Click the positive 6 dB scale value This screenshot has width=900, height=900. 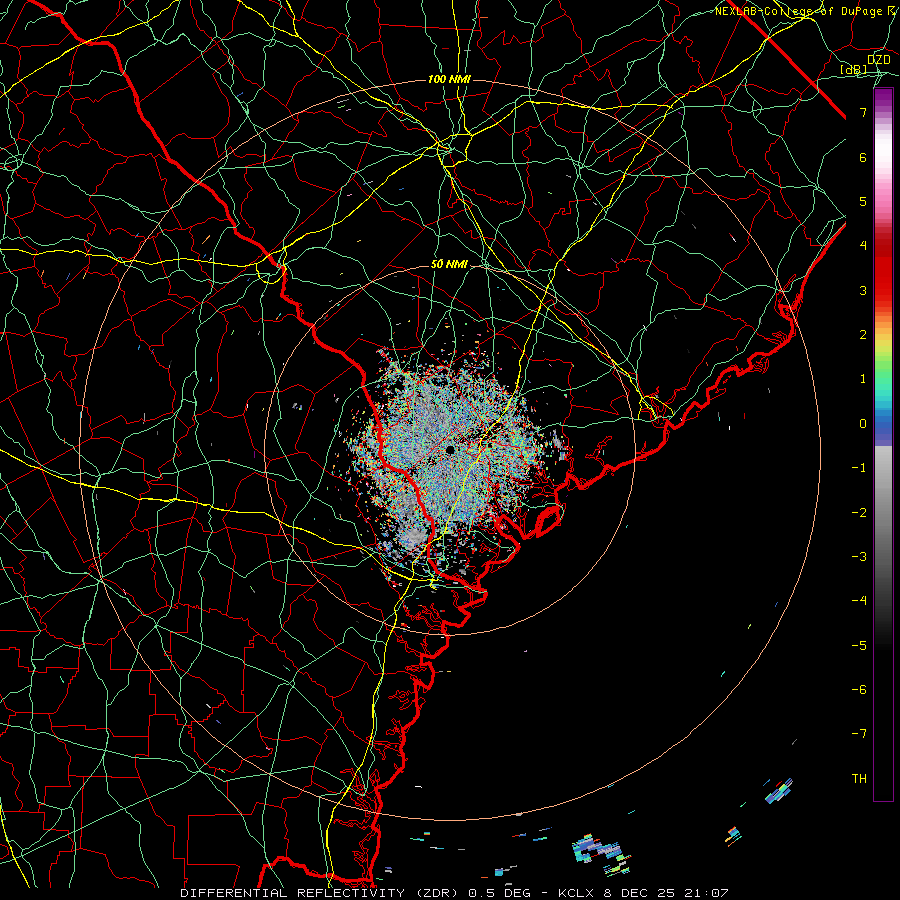point(863,157)
